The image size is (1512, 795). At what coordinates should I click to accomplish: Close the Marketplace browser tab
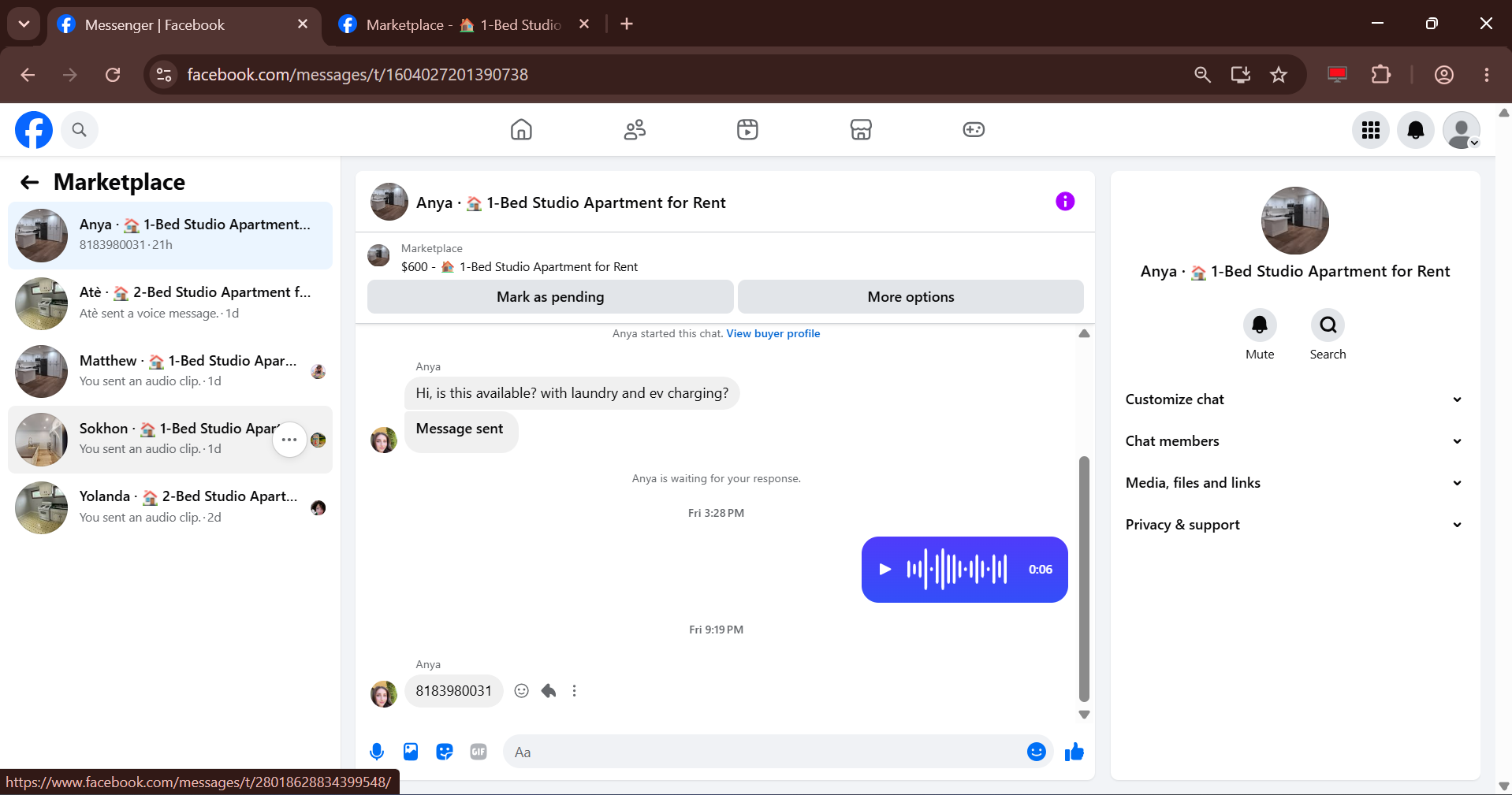pyautogui.click(x=584, y=24)
